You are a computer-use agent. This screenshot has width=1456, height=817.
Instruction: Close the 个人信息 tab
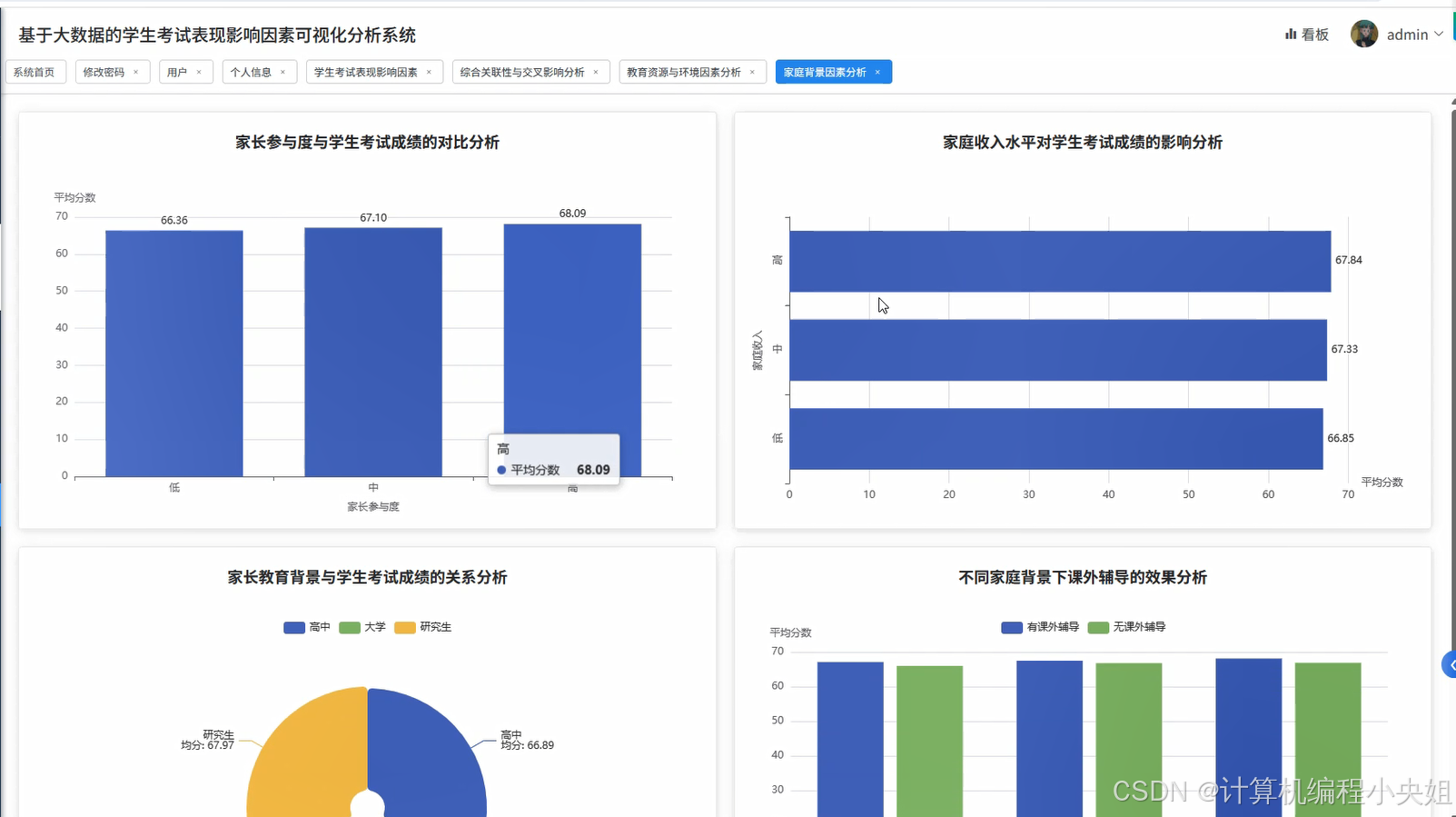[x=282, y=72]
